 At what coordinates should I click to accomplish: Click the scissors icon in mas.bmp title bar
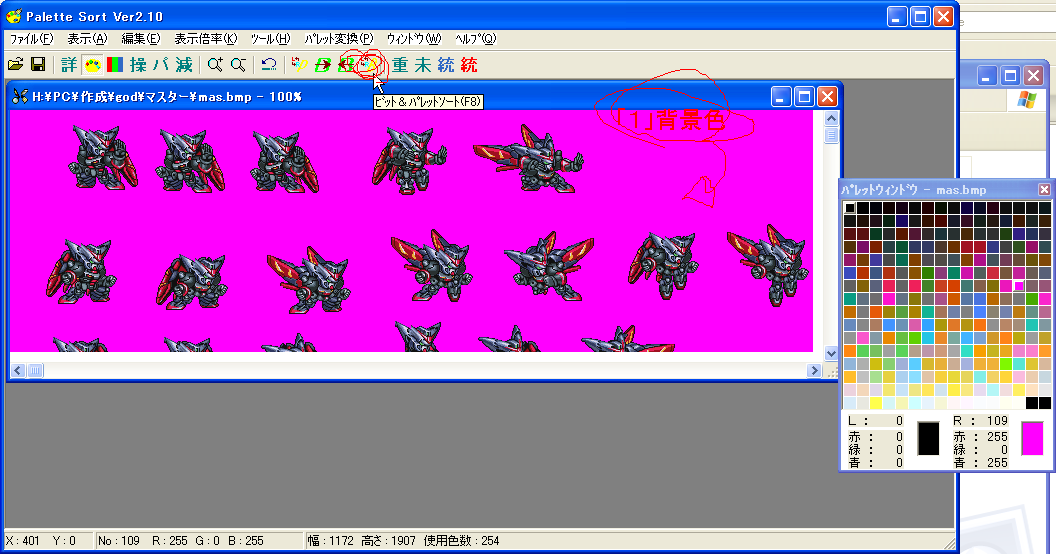tap(20, 97)
